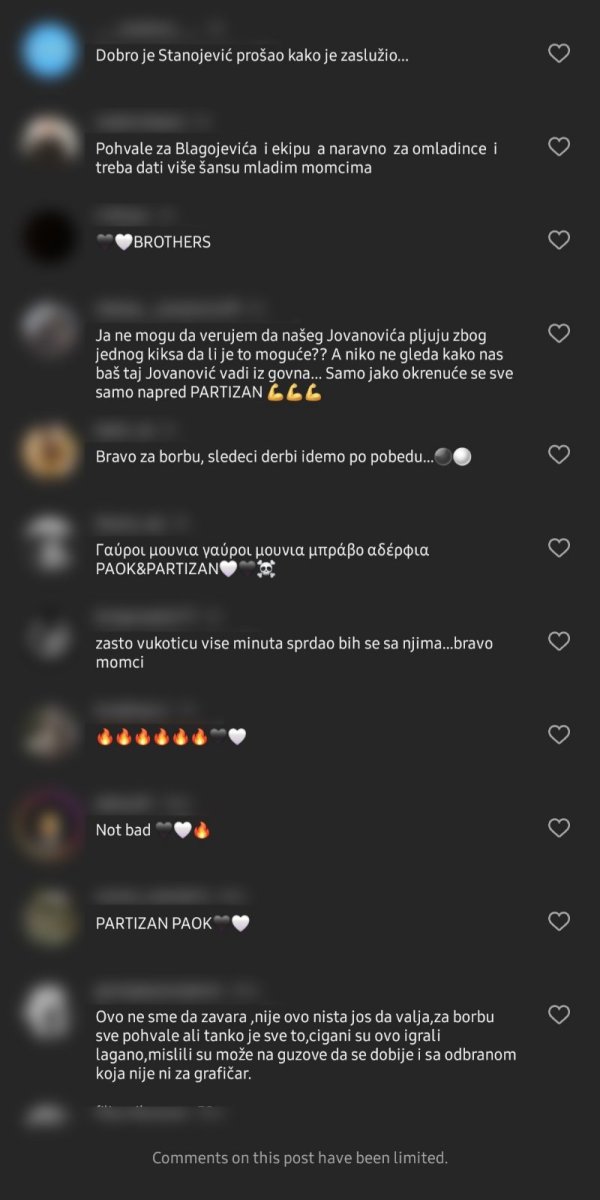Like the comment praising Blagojević and team
This screenshot has height=1200, width=600.
559,147
